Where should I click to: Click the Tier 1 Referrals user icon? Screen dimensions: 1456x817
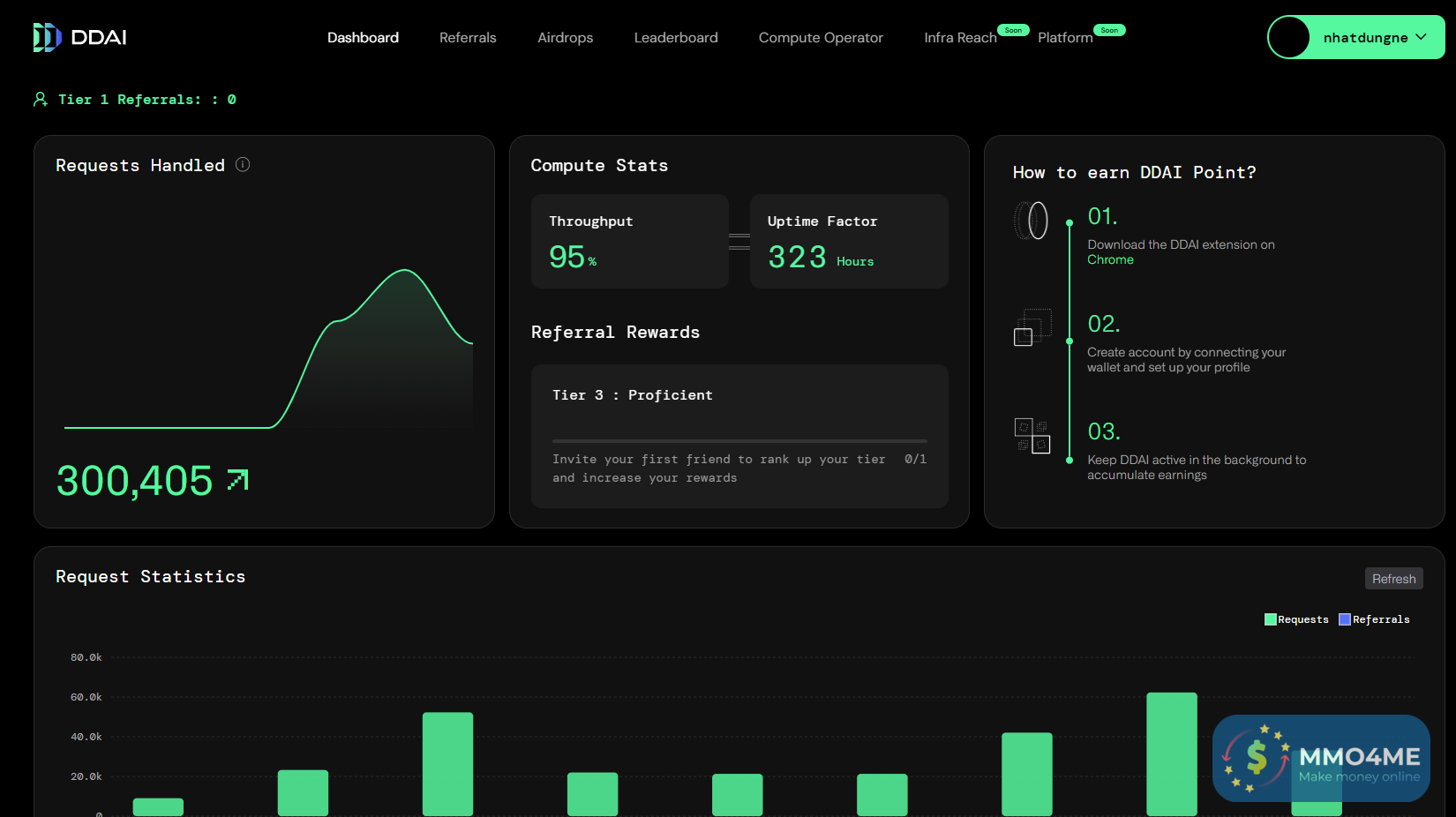click(41, 100)
